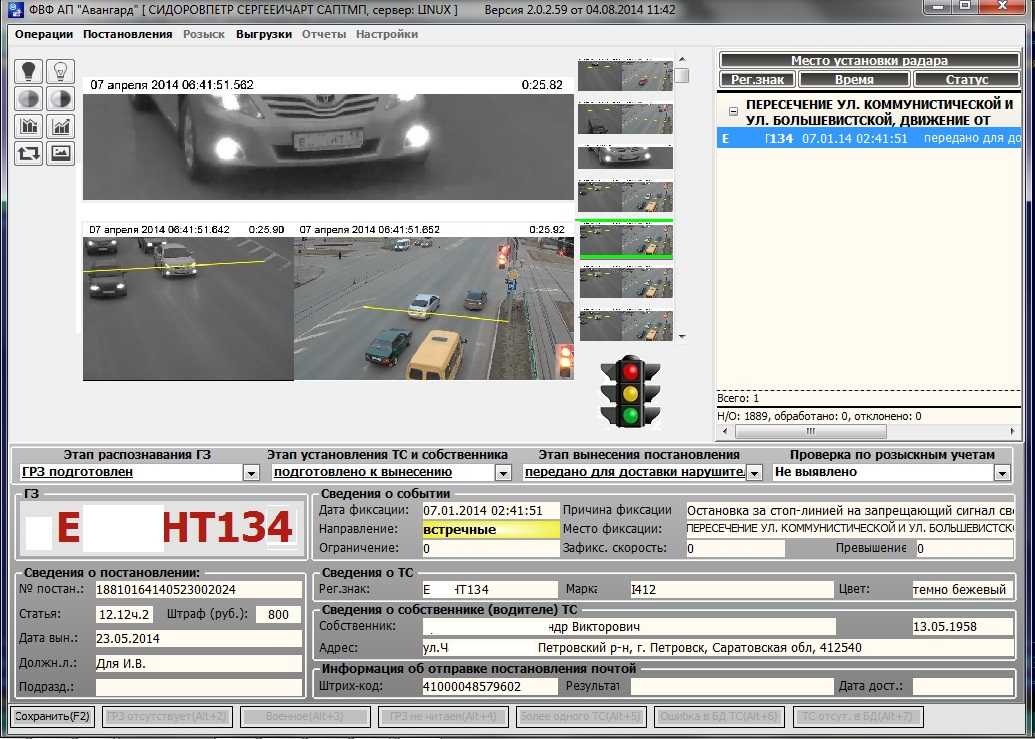Click the Сохранить(F2) button
1035x739 pixels.
pyautogui.click(x=52, y=716)
